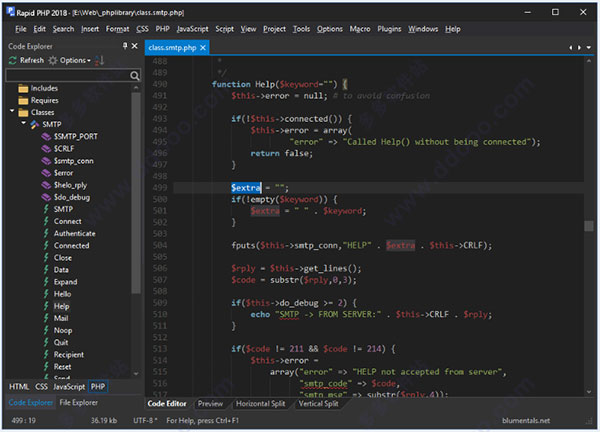Switch Code Explorer to PHP mode
Image resolution: width=600 pixels, height=432 pixels.
click(x=98, y=387)
